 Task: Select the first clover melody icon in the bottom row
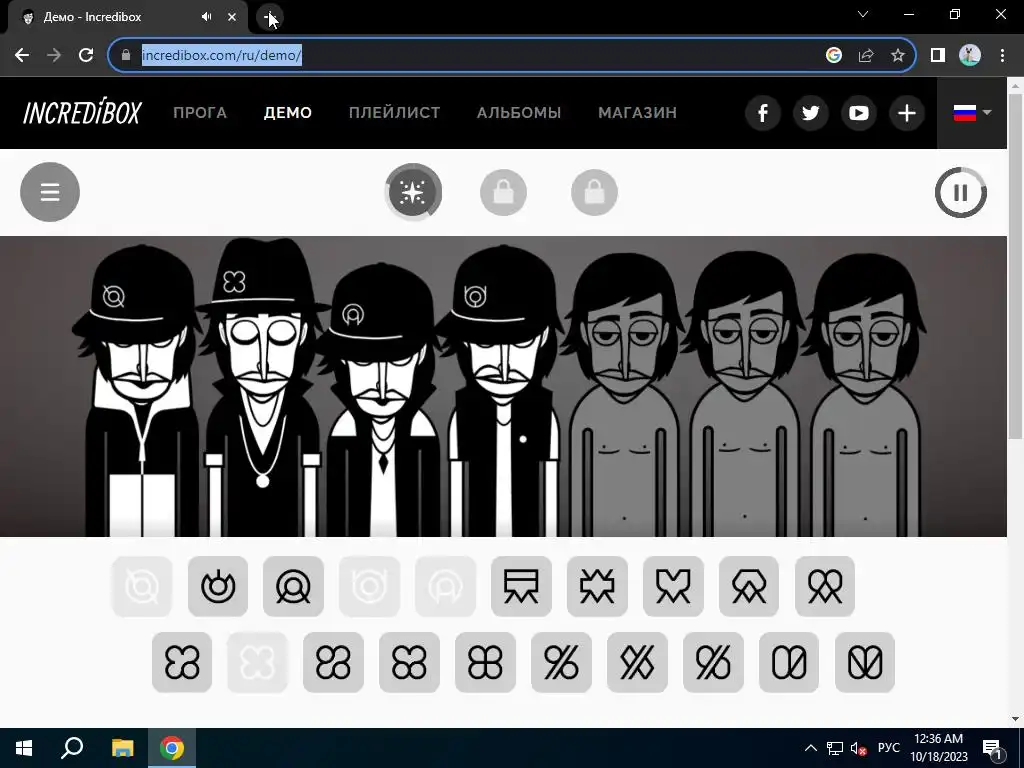click(x=182, y=662)
